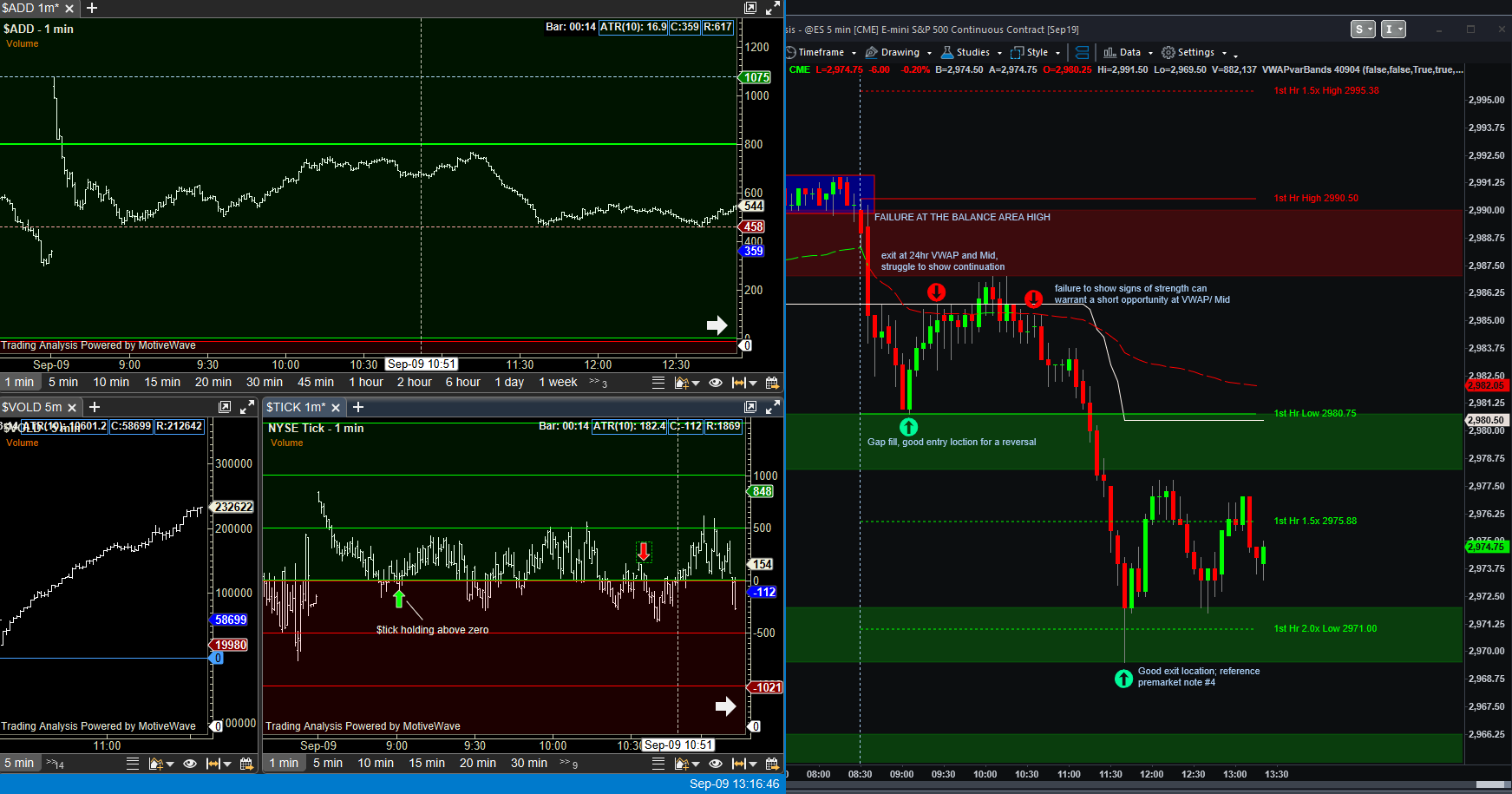Screen dimensions: 1512x794
Task: Open the S symbol-link dropdown button
Action: (1364, 30)
